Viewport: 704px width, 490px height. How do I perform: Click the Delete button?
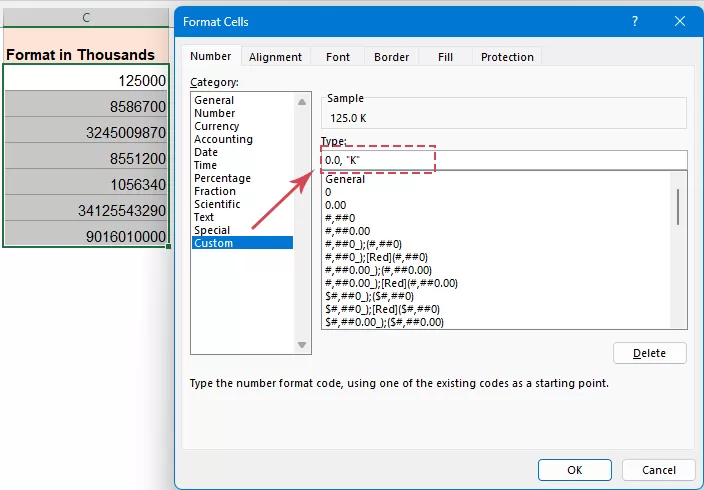tap(650, 353)
